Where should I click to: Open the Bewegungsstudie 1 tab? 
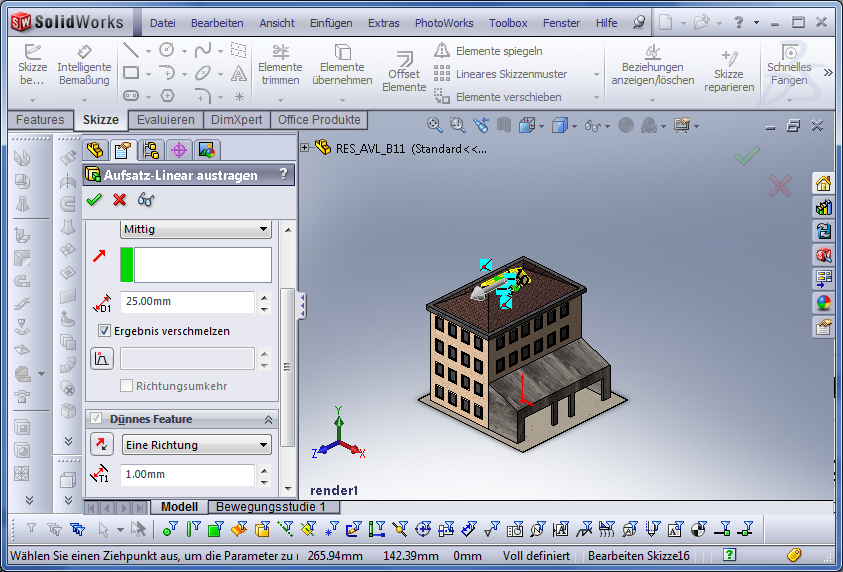click(271, 507)
